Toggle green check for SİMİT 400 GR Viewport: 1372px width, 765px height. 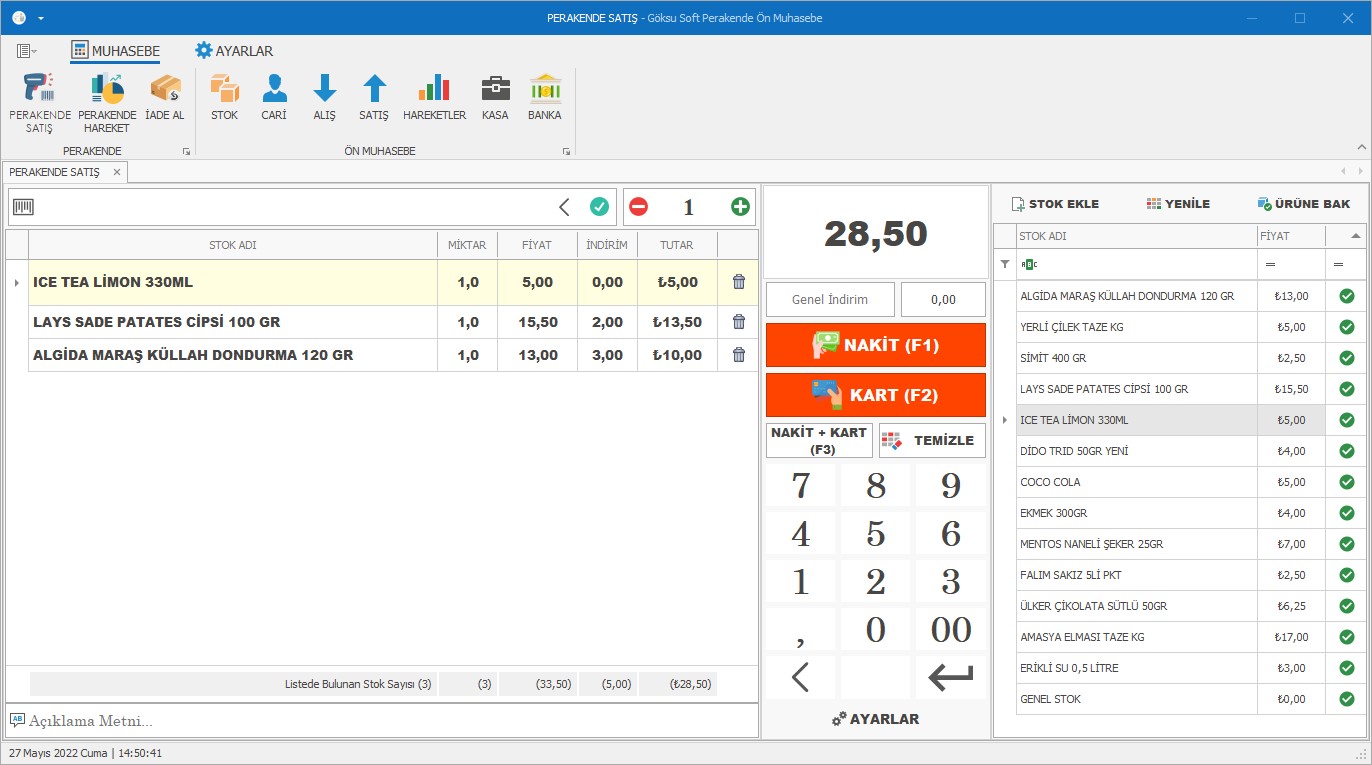tap(1346, 358)
